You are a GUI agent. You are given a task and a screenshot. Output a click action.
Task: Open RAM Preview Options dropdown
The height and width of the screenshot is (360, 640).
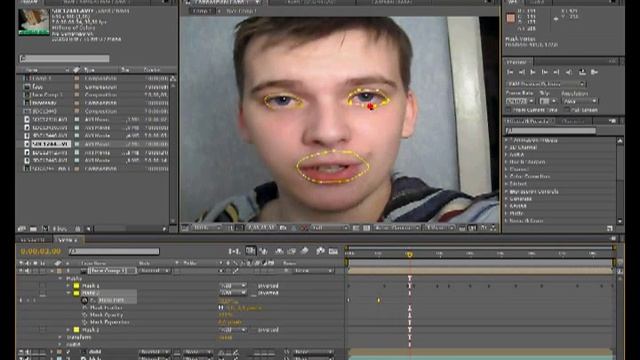[x=546, y=84]
